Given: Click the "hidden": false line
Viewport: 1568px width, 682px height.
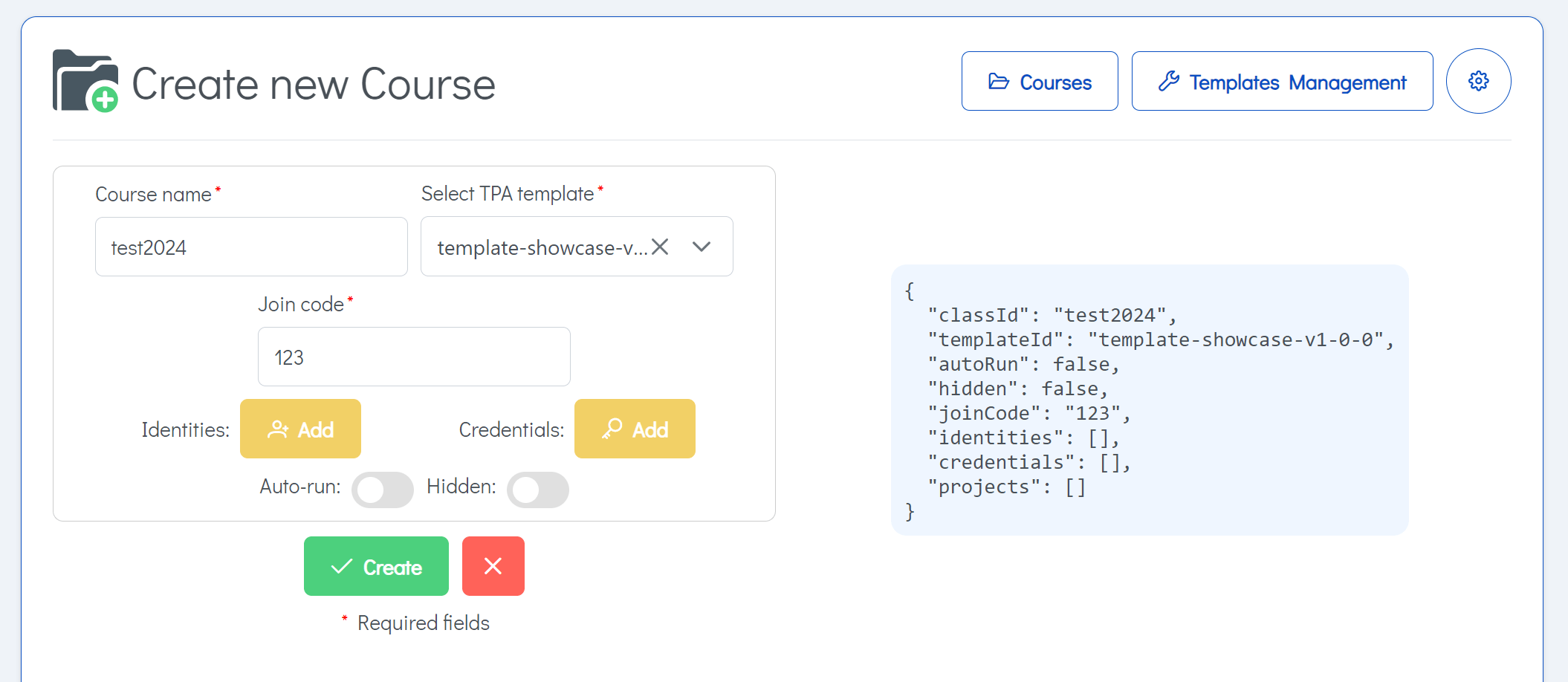Looking at the screenshot, I should click(1018, 389).
